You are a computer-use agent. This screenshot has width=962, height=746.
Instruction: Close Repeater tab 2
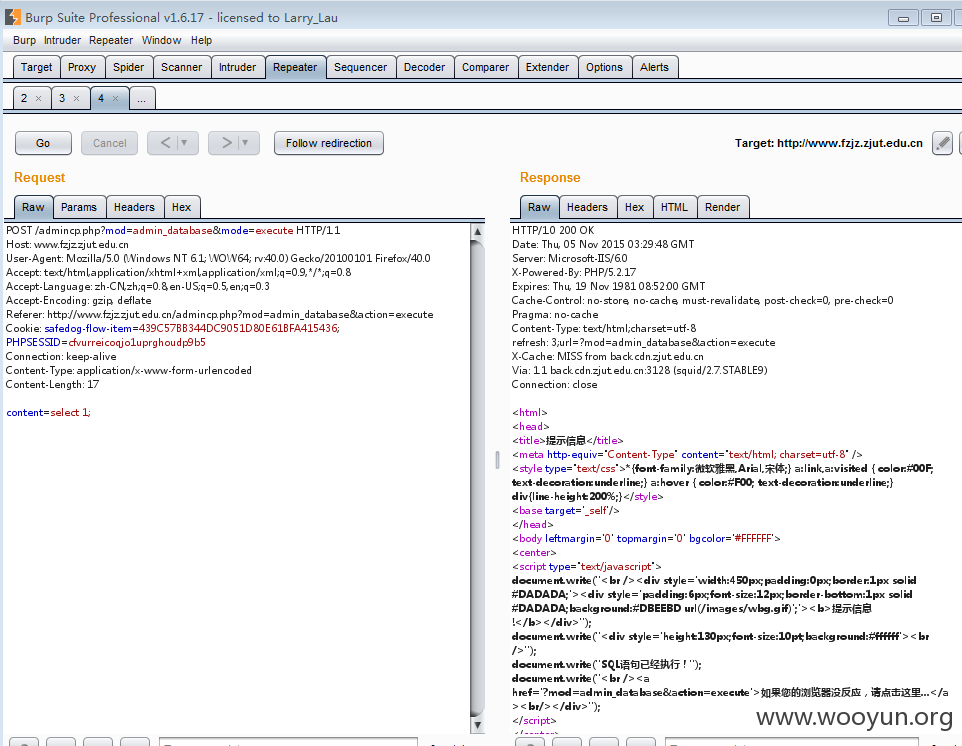(x=39, y=98)
